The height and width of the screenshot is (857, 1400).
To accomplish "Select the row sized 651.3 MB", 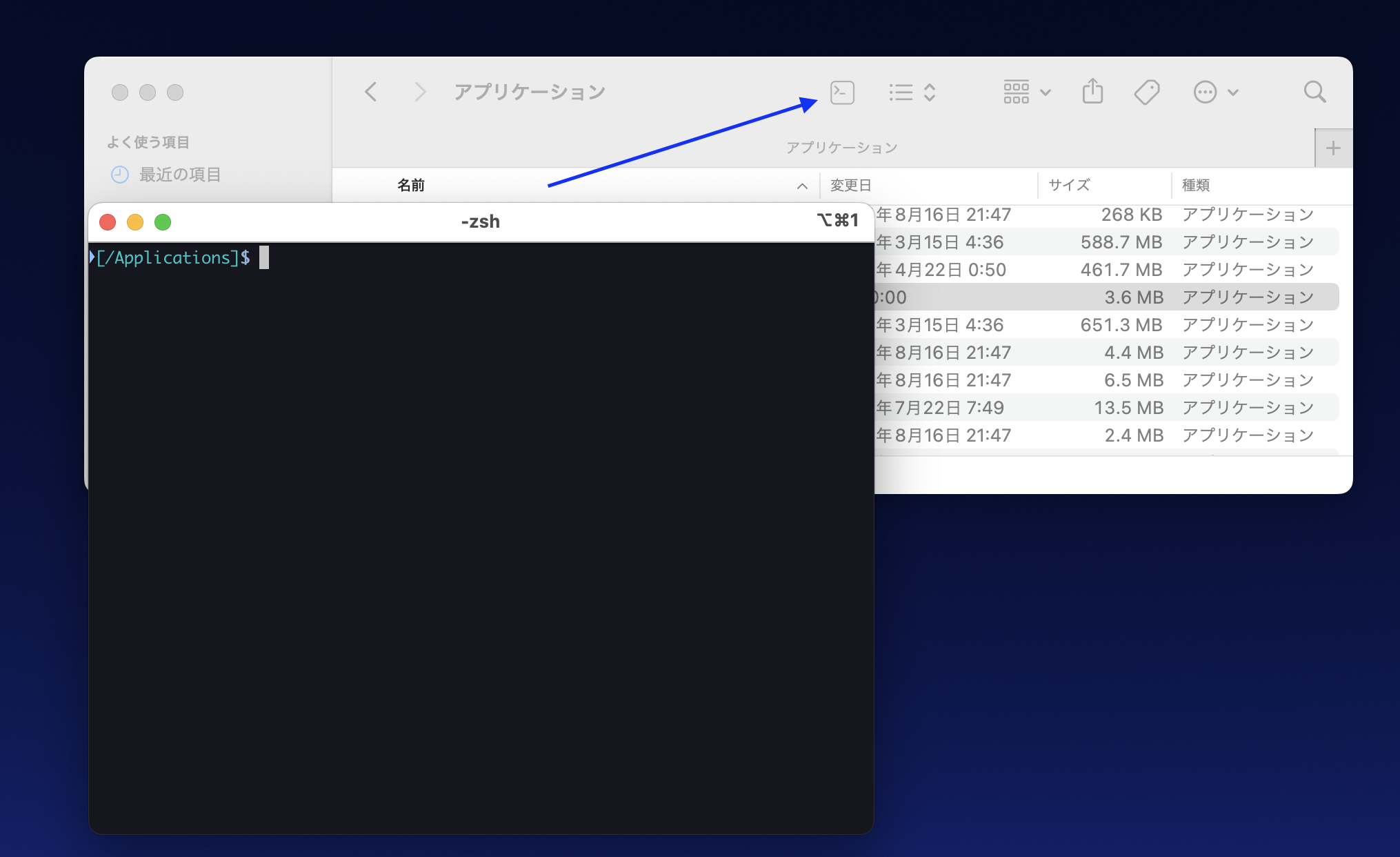I will tap(1106, 325).
